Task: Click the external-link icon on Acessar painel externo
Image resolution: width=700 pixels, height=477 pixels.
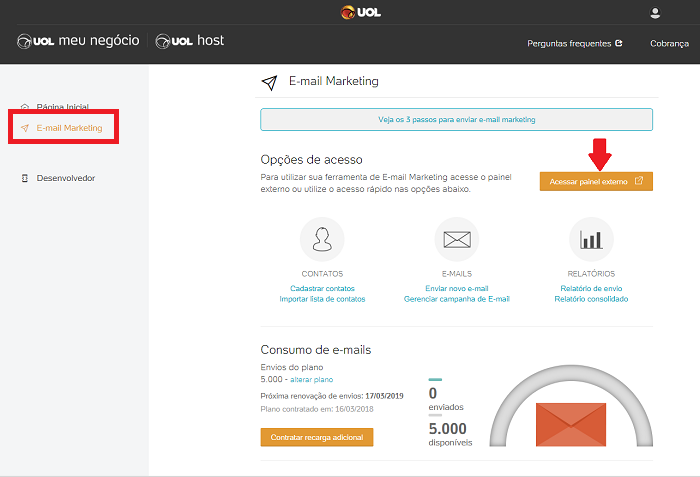Action: pyautogui.click(x=639, y=181)
